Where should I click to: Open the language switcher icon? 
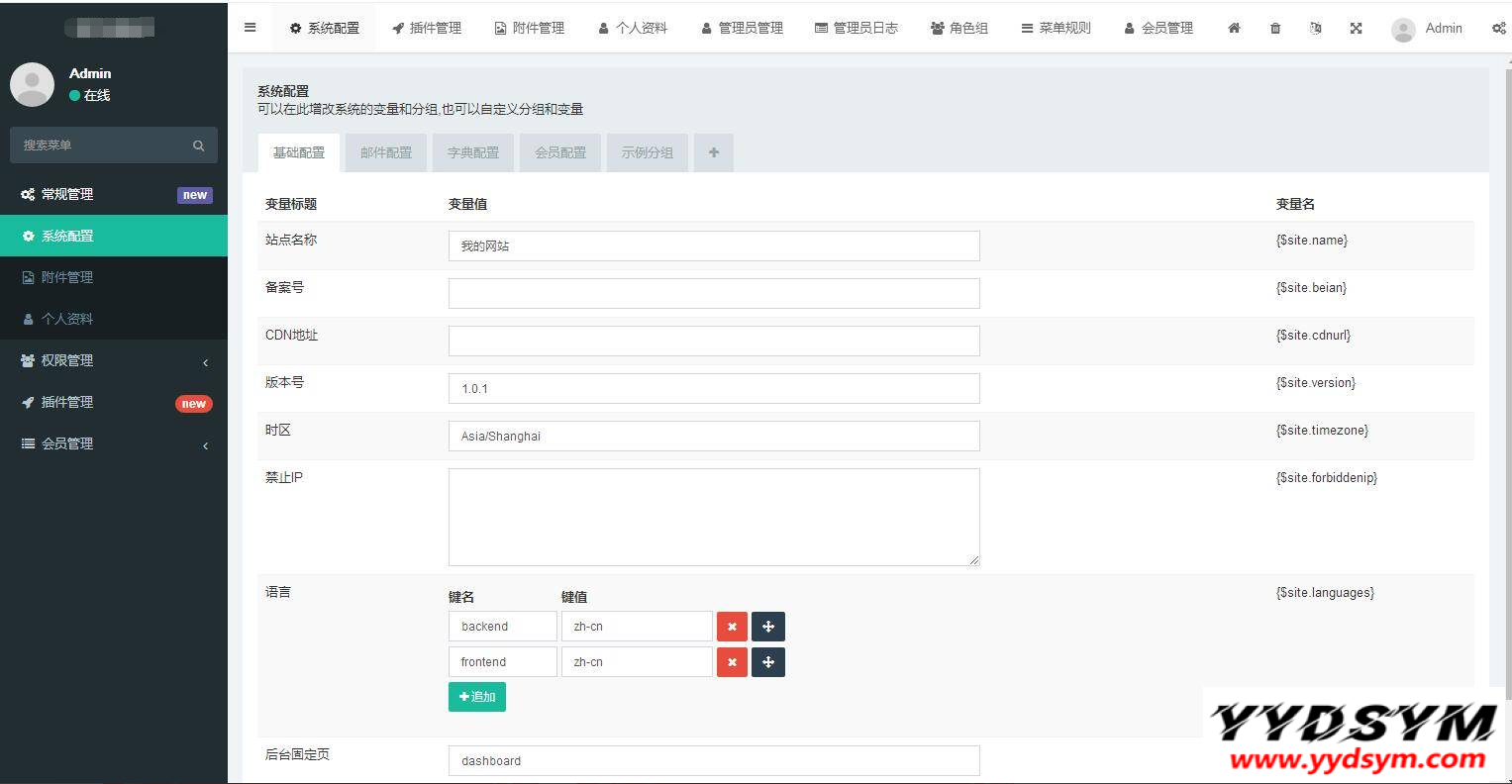coord(1315,28)
